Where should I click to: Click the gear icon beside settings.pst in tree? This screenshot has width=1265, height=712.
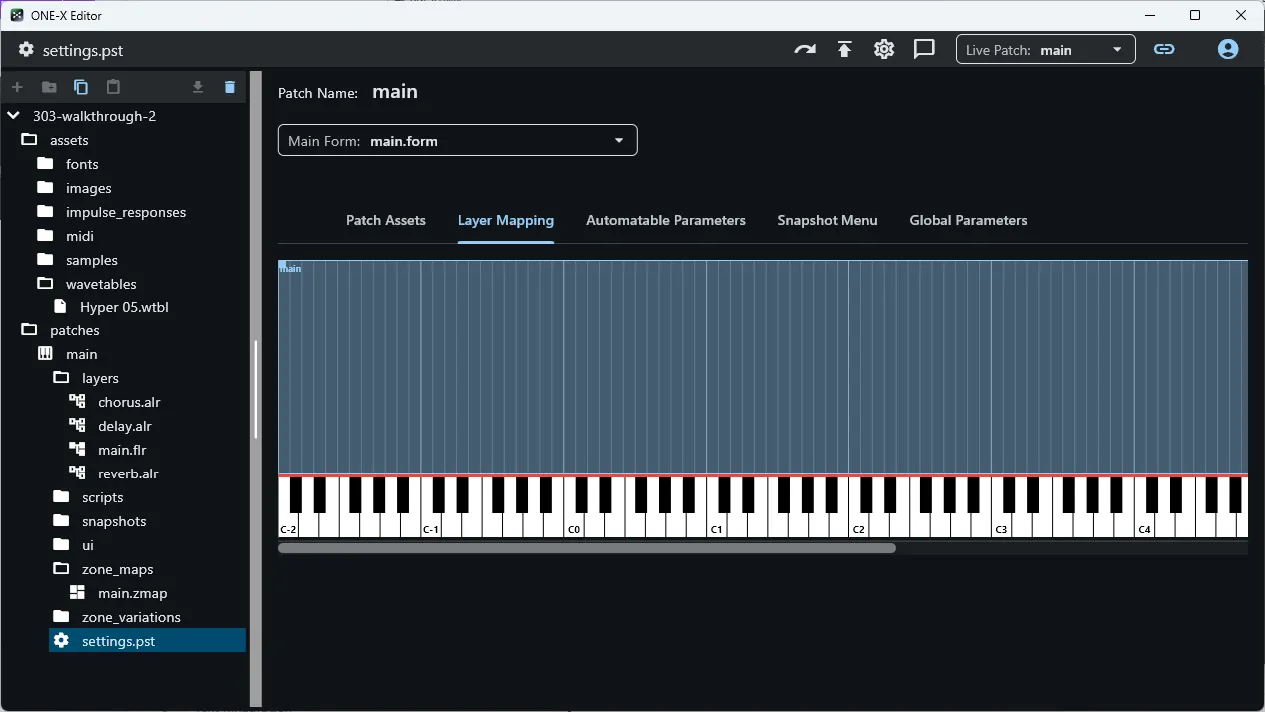(x=61, y=641)
